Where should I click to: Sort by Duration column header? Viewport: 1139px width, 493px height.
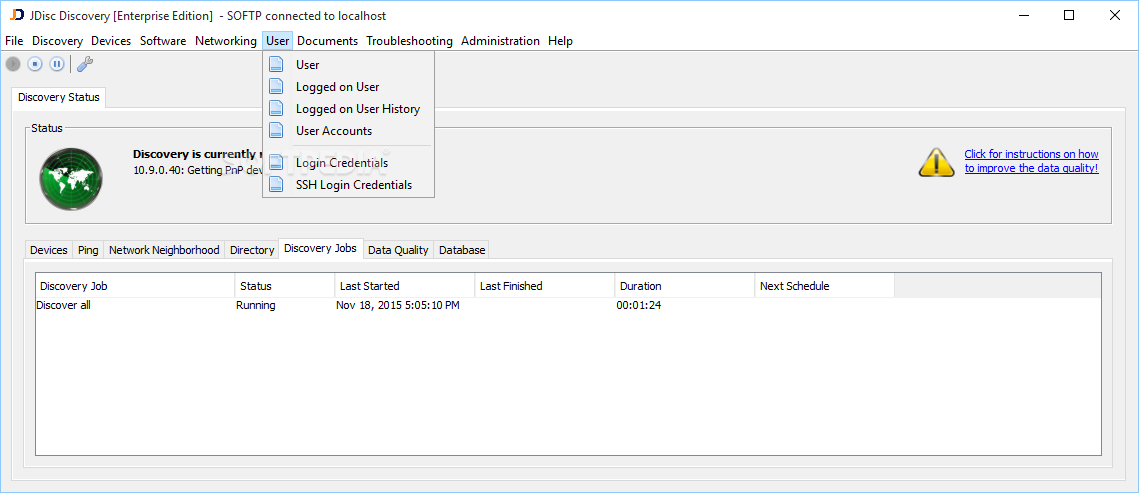685,286
